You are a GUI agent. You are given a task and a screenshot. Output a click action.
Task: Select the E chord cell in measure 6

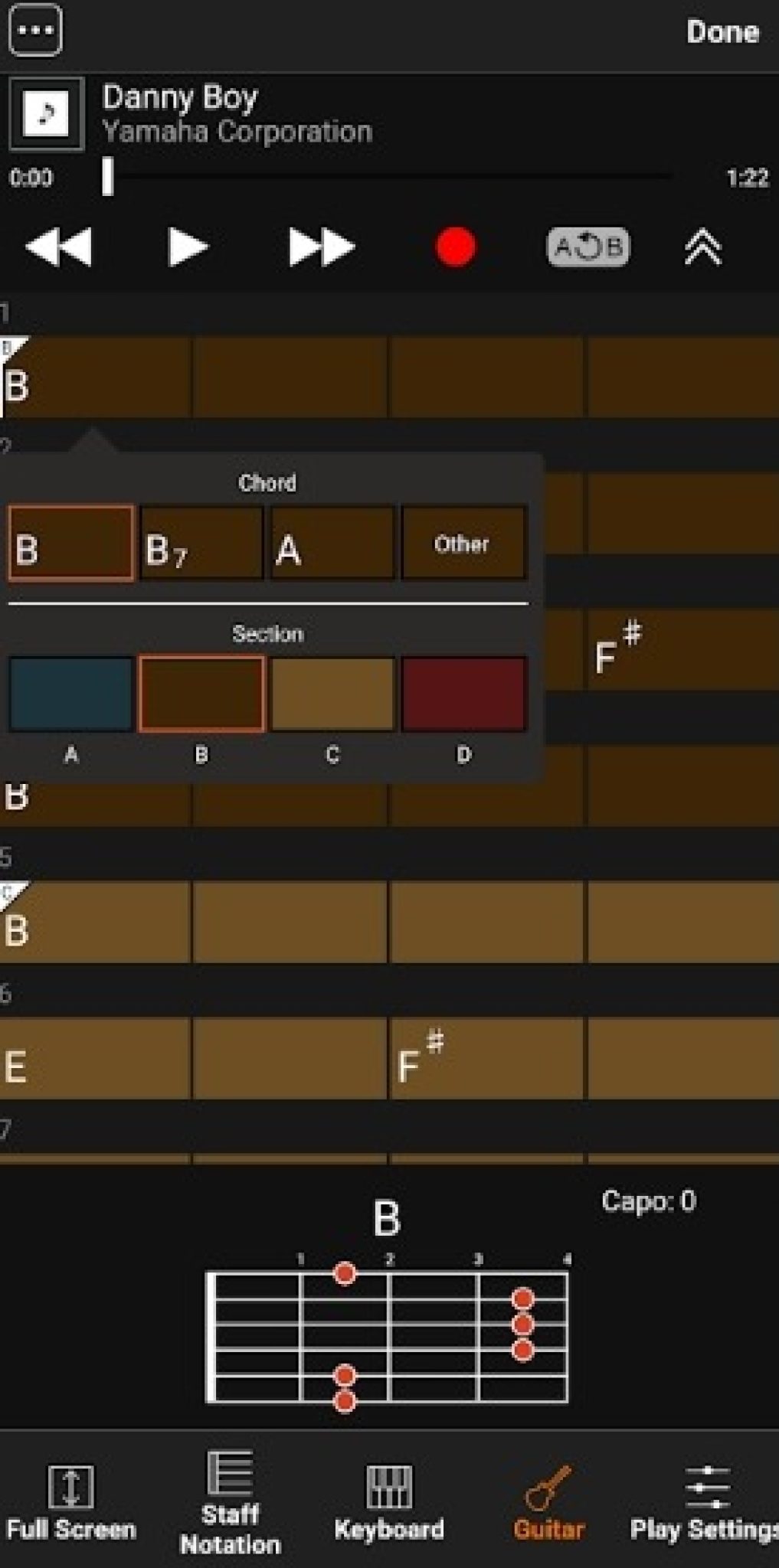coord(95,1058)
